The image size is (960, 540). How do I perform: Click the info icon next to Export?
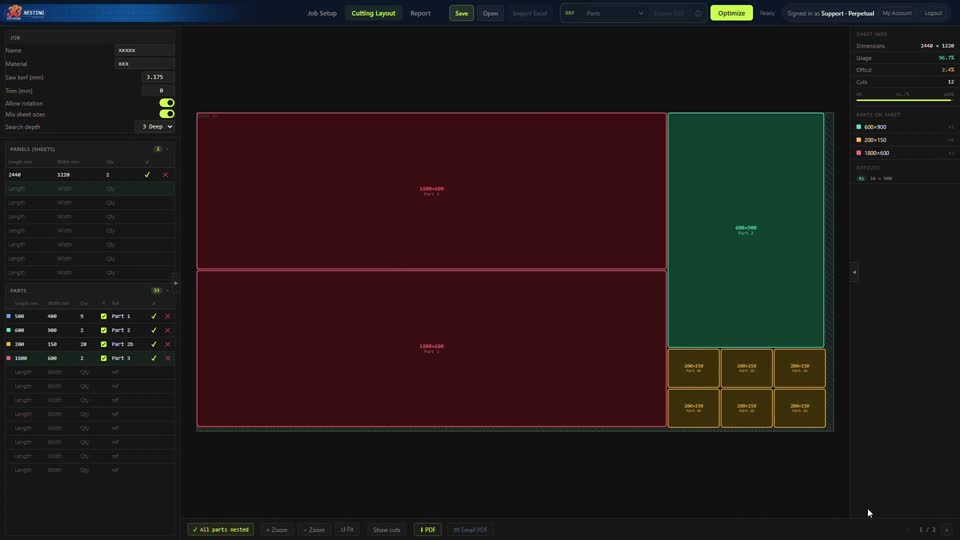click(698, 13)
